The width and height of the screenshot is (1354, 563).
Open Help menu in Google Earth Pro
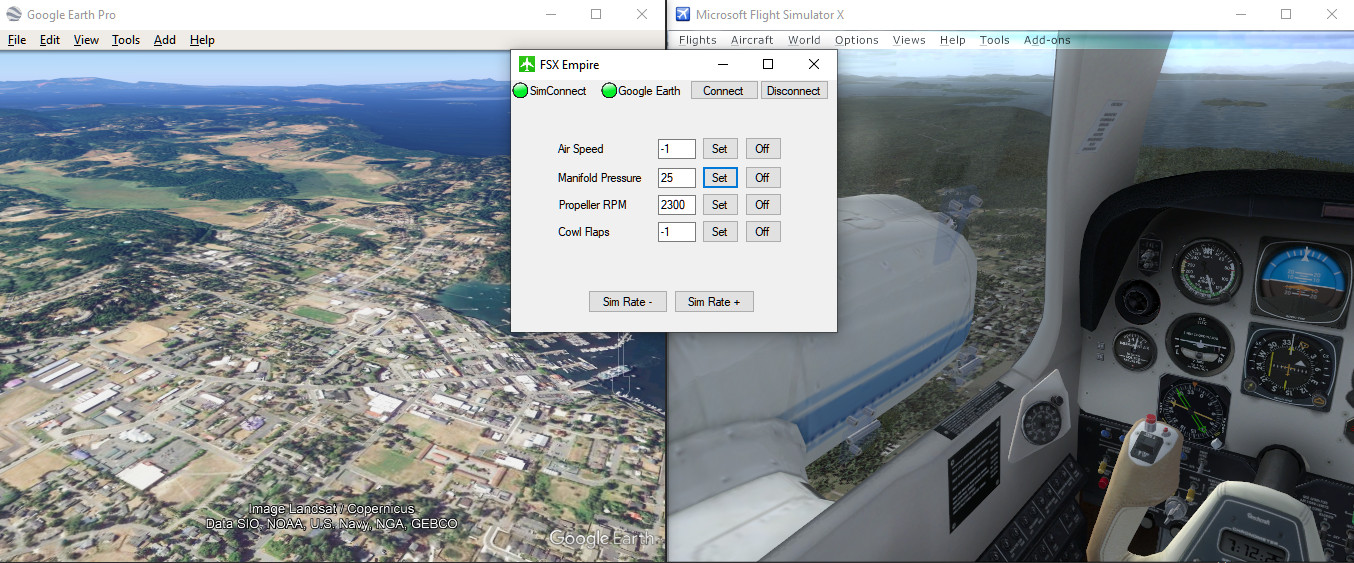[202, 40]
